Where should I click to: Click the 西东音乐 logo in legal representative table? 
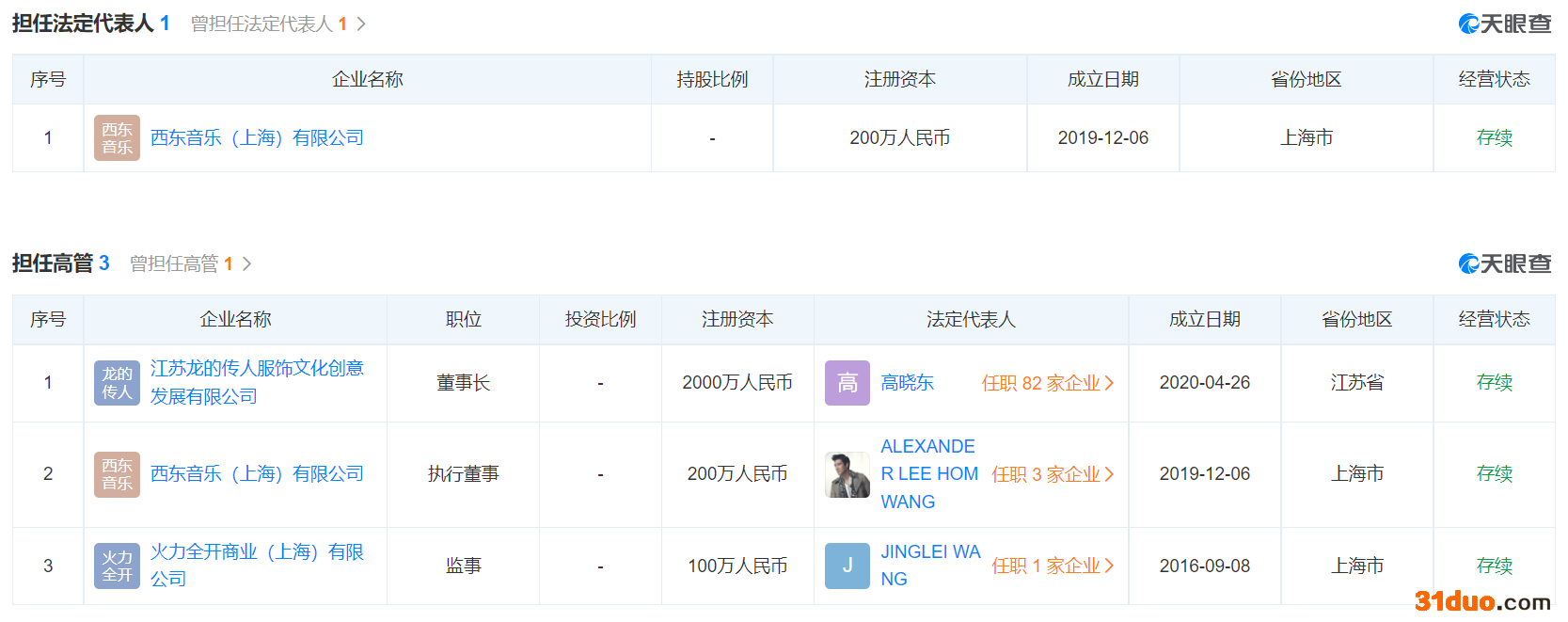117,138
